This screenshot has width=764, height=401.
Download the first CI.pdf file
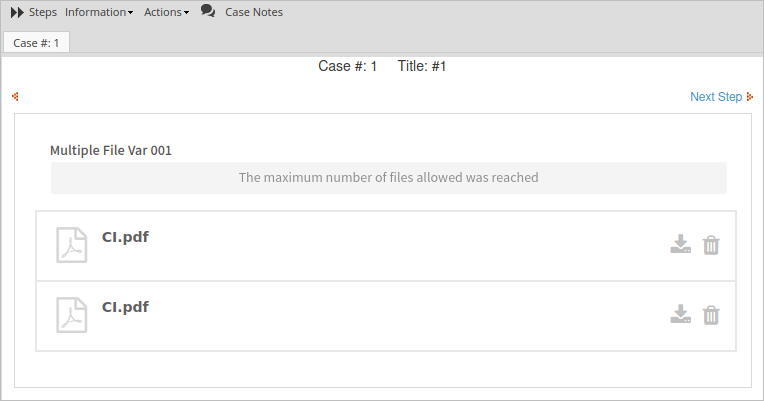coord(680,245)
